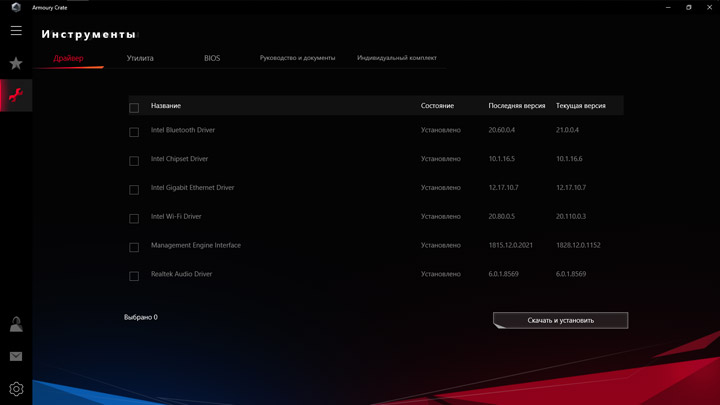The image size is (720, 405).
Task: Select the Intel Chipset Driver name
Action: (x=180, y=159)
